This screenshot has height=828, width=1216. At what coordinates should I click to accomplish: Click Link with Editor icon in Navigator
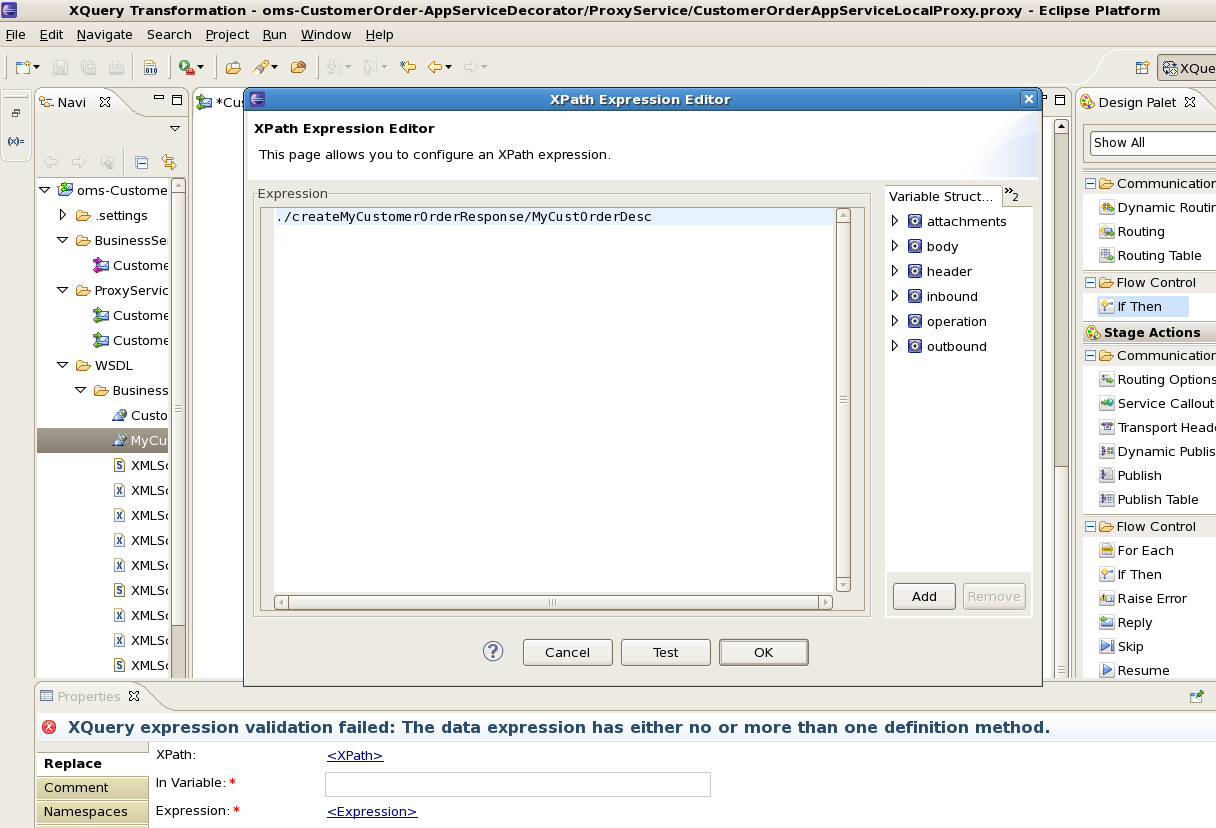click(168, 162)
